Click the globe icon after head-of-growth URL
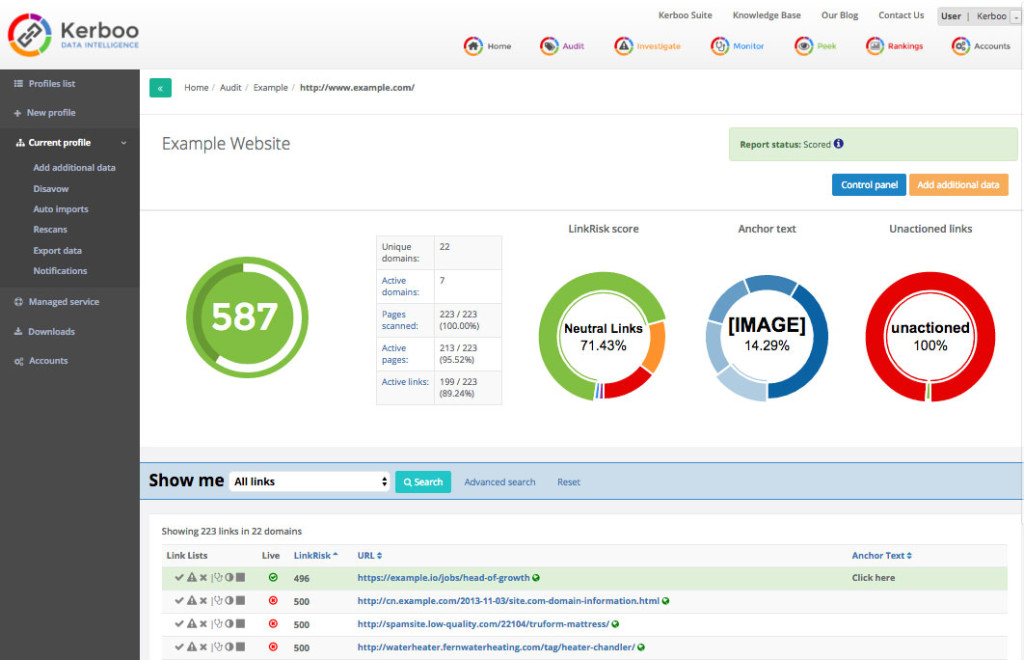1024x660 pixels. (x=536, y=578)
